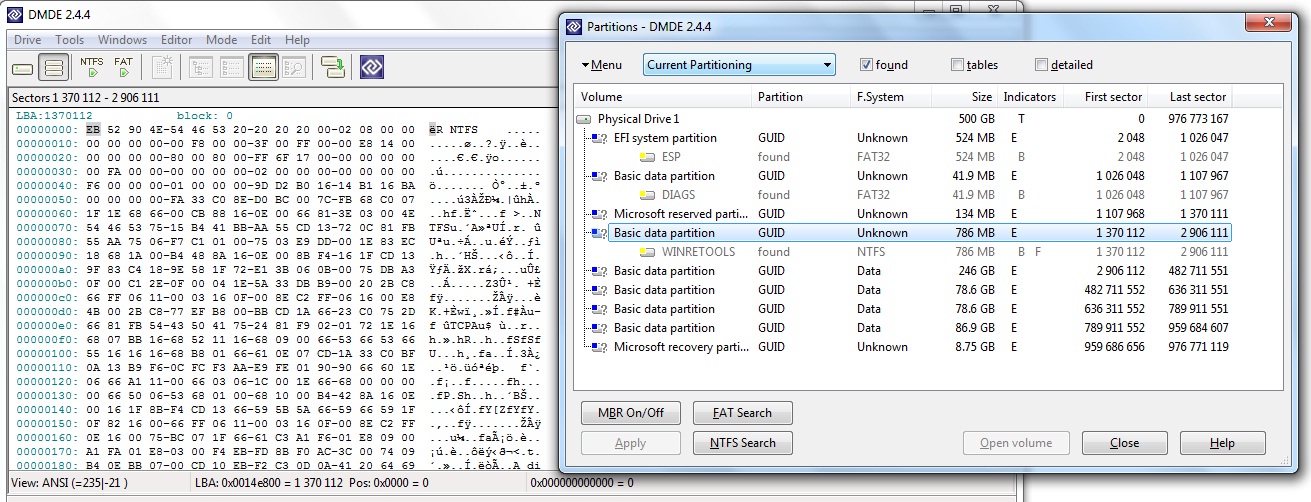Sort by the F.System column header
Viewport: 1311px width, 502px height.
coord(892,97)
